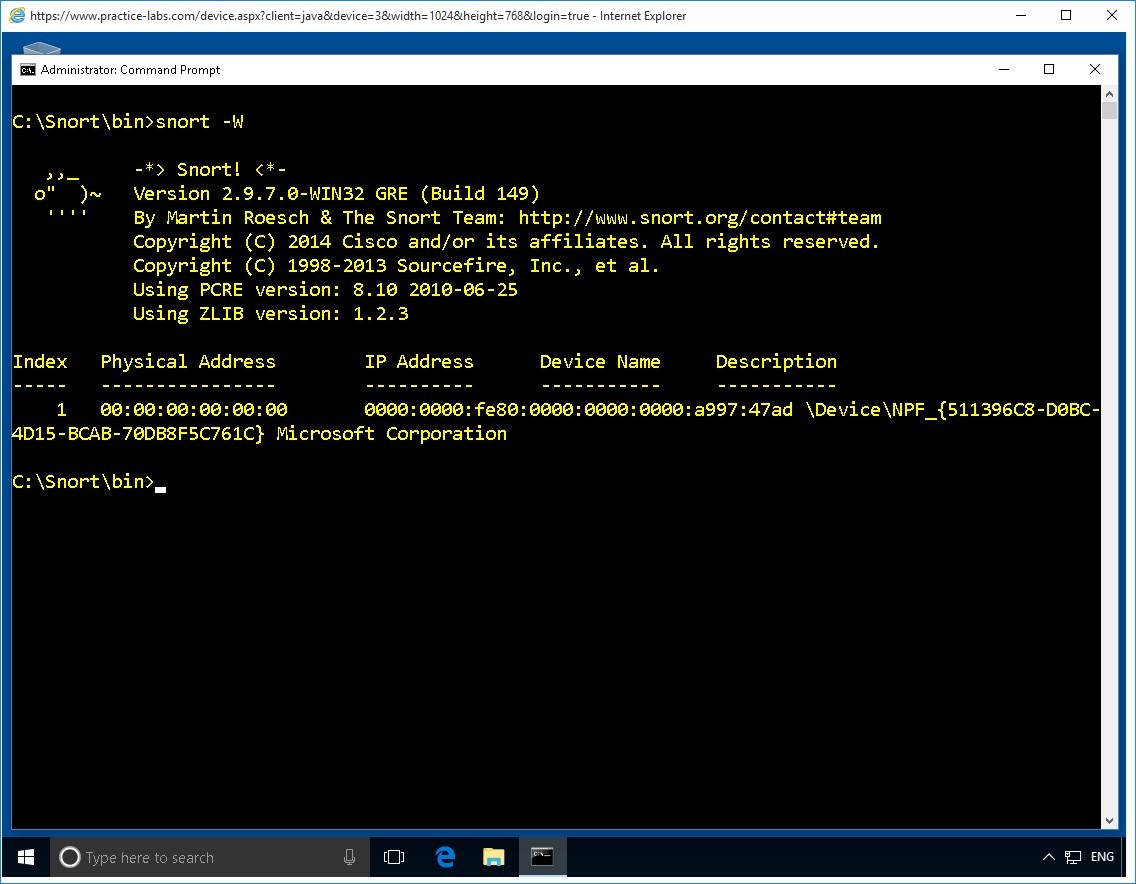Open File Explorer from the taskbar
Viewport: 1136px width, 884px height.
pos(493,857)
